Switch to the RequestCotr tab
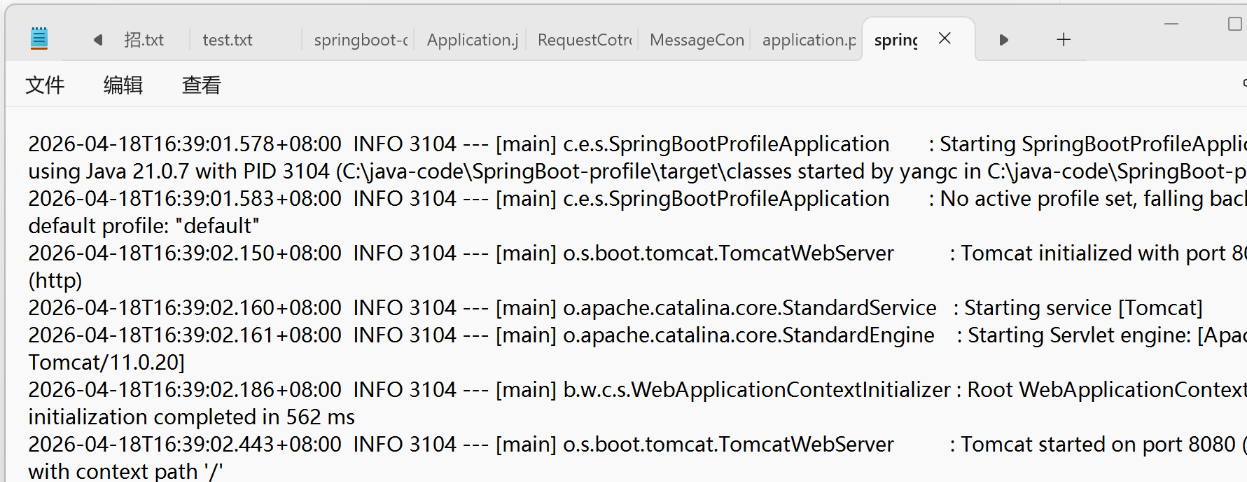 [x=584, y=40]
